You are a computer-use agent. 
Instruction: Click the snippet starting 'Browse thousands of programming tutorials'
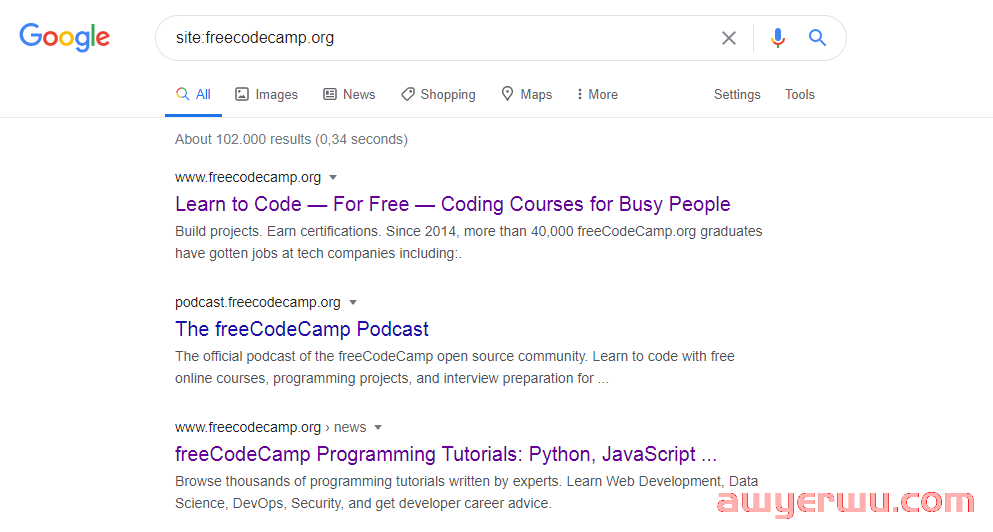click(467, 492)
